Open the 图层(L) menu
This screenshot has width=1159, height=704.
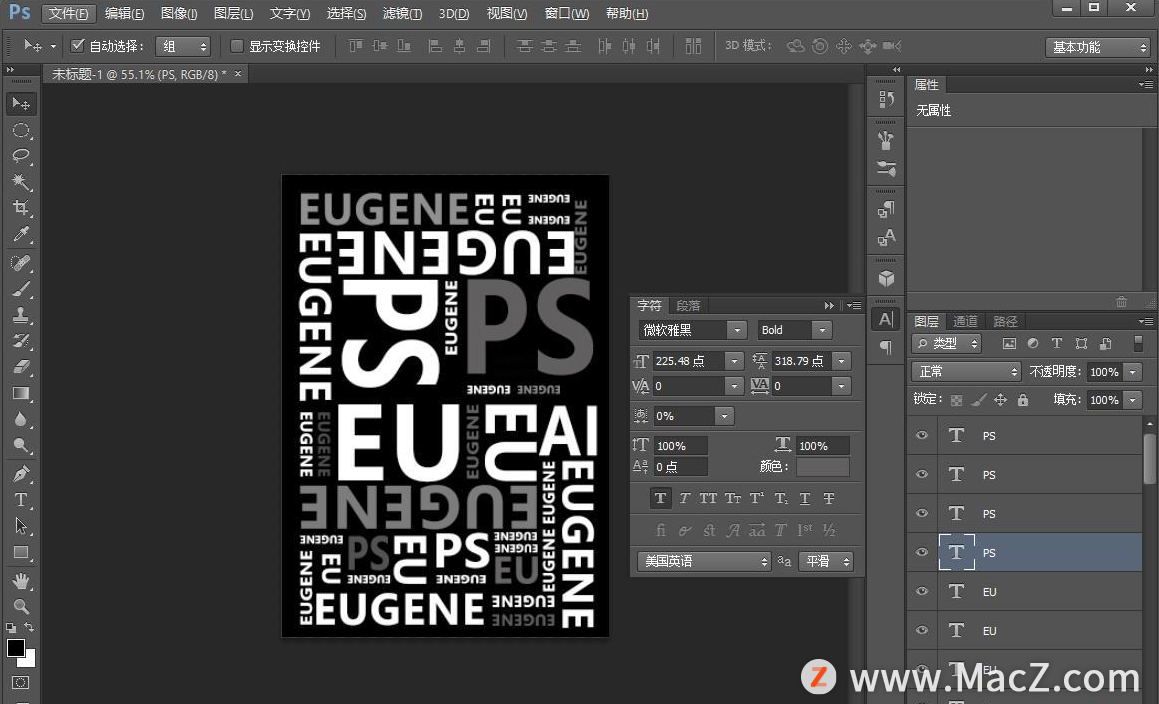234,13
